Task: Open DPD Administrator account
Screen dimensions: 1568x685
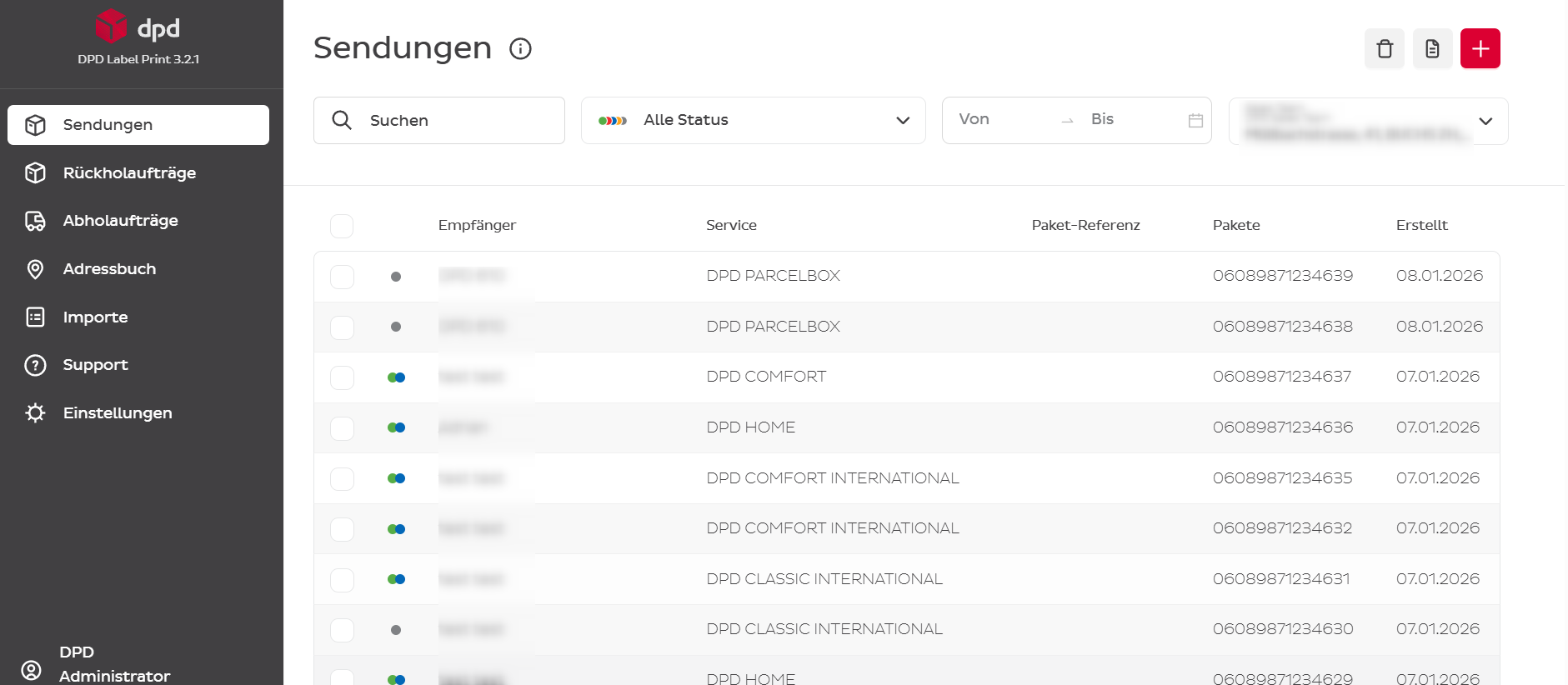Action: [x=114, y=664]
